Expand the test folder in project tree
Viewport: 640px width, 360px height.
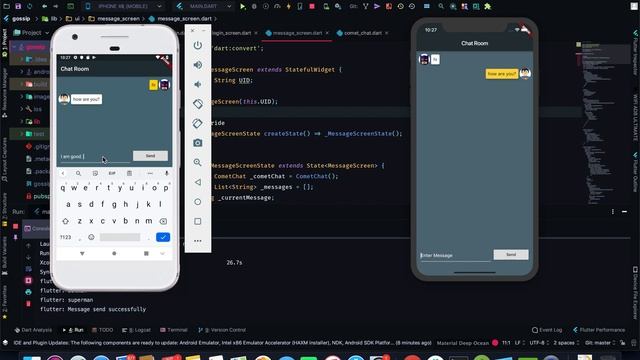point(22,134)
